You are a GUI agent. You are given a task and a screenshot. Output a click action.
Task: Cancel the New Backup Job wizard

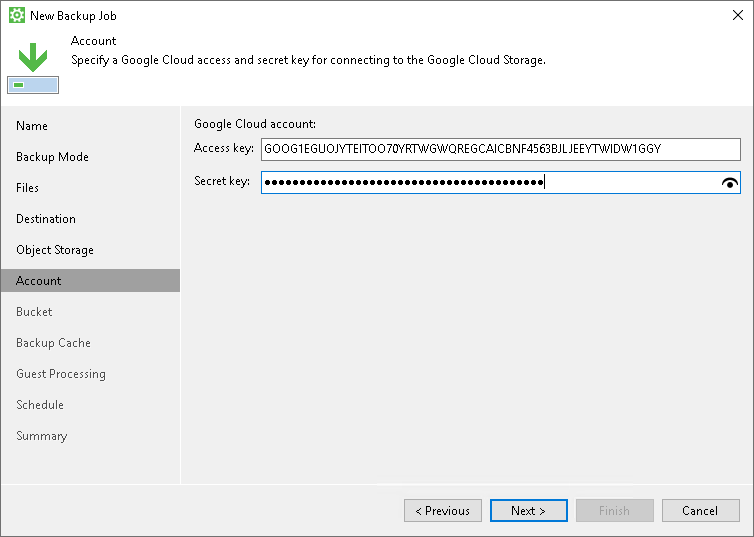pyautogui.click(x=701, y=511)
